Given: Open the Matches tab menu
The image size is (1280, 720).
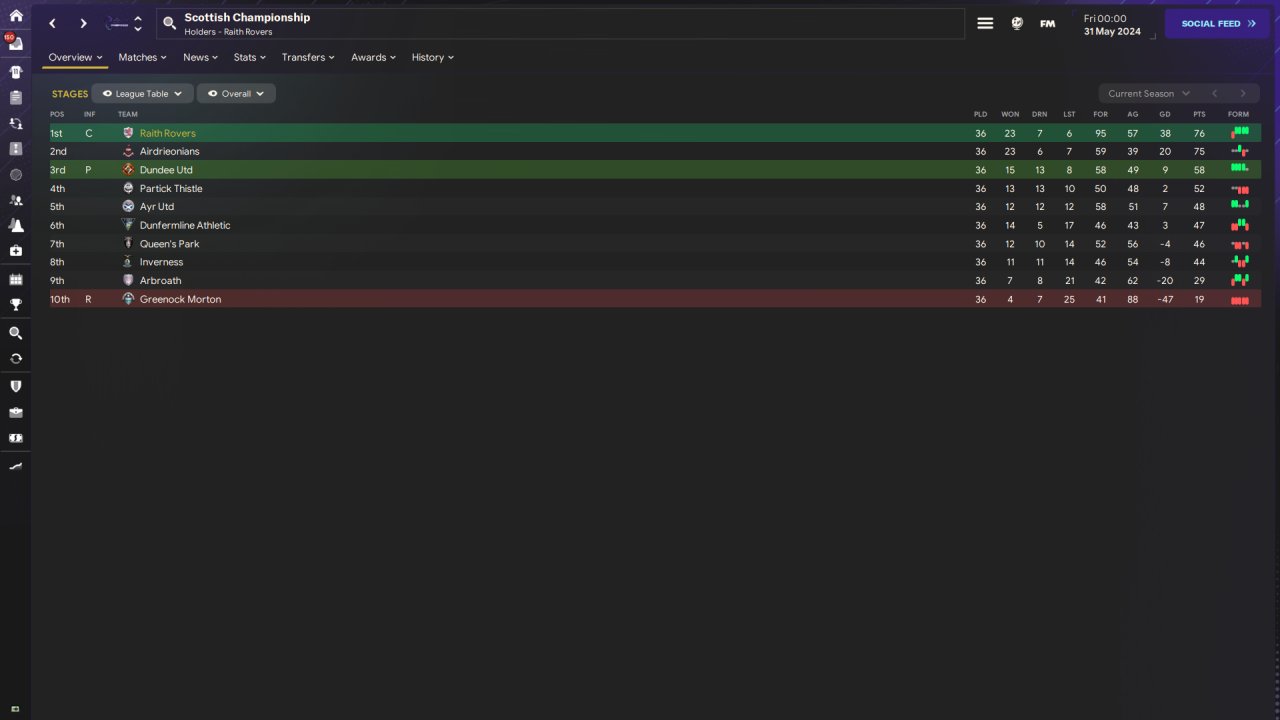Looking at the screenshot, I should pos(142,57).
